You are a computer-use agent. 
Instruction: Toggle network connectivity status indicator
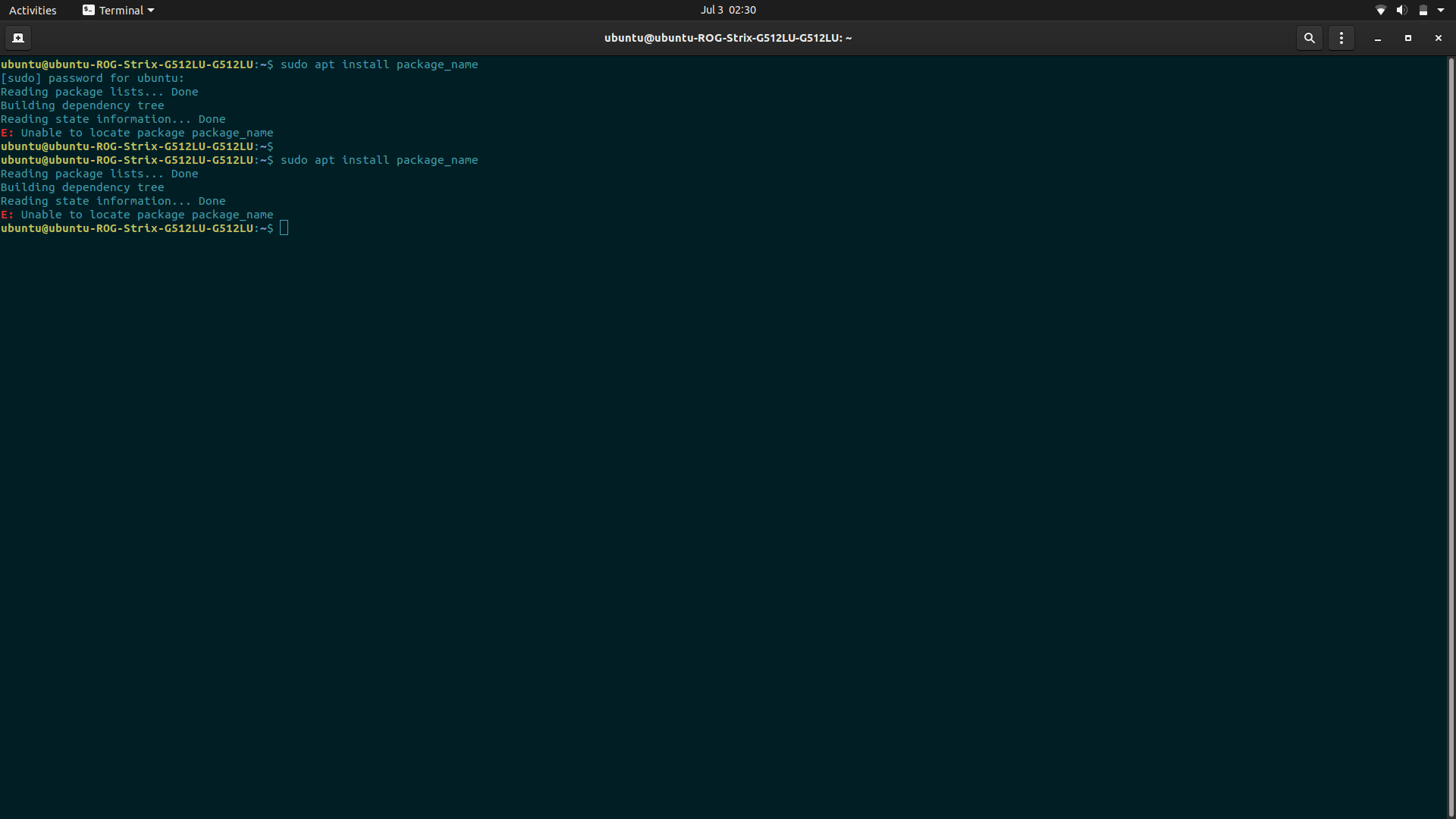(1379, 10)
